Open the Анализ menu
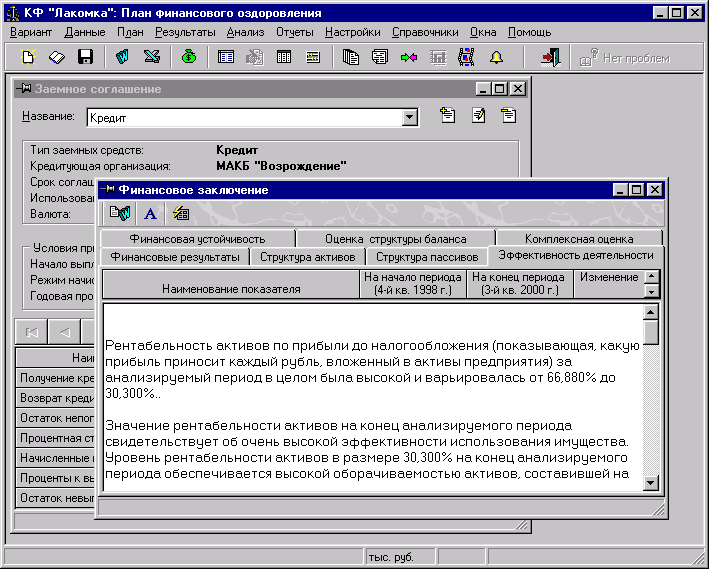Viewport: 709px width, 569px height. [x=246, y=32]
